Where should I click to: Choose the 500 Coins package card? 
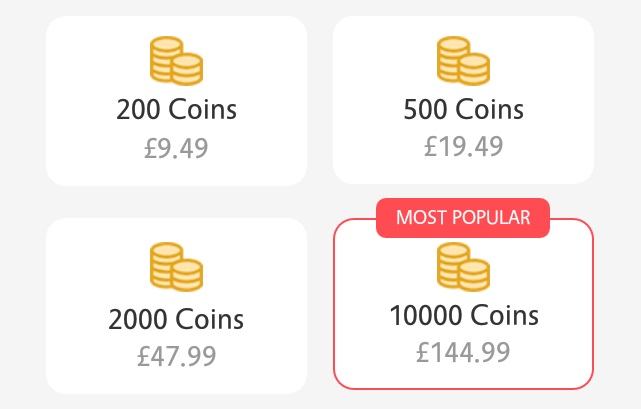coord(463,100)
